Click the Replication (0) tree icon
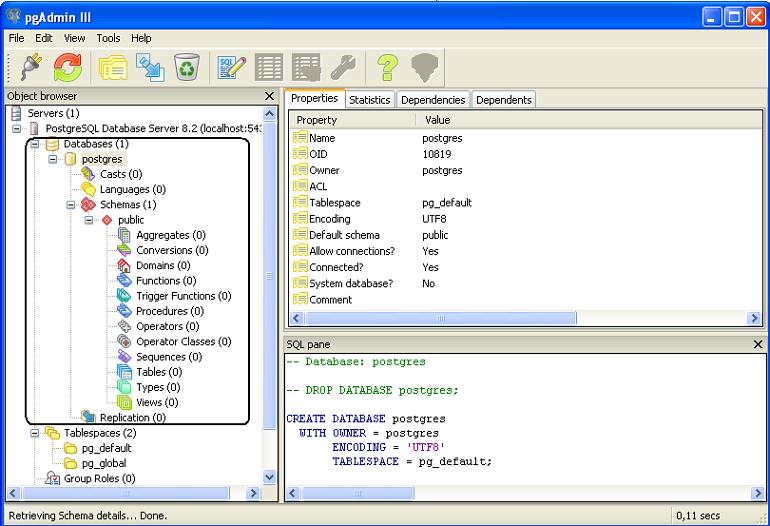 click(x=88, y=417)
